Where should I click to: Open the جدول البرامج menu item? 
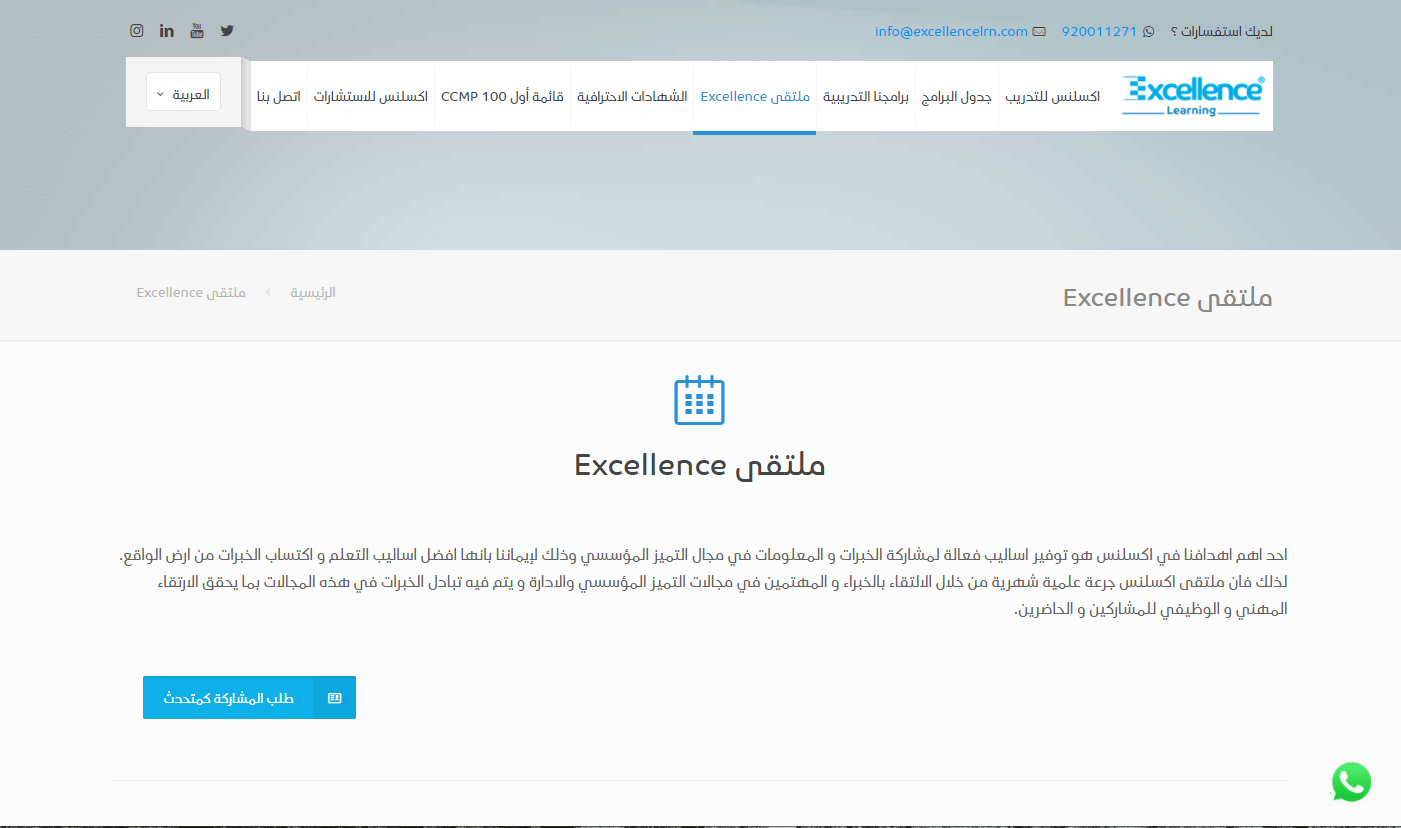956,97
